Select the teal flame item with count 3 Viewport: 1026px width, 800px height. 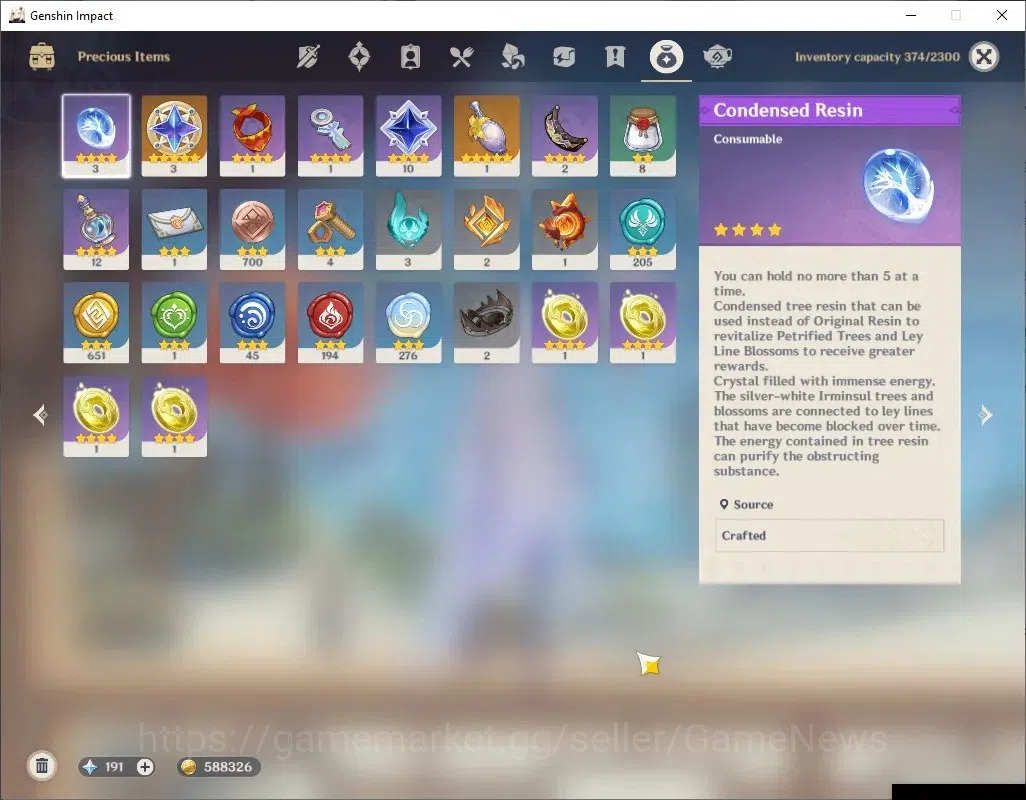click(408, 230)
